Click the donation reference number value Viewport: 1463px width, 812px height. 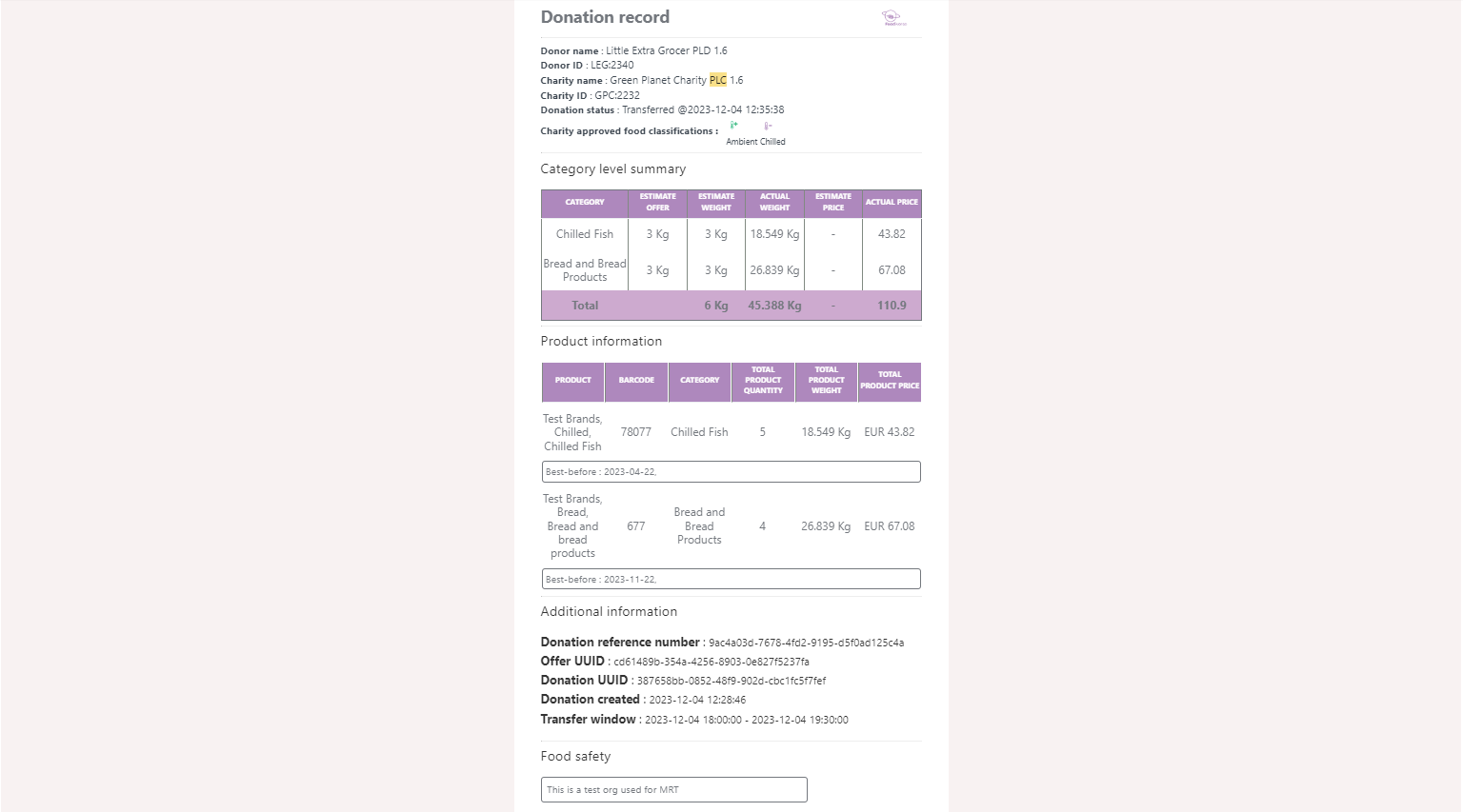[806, 644]
